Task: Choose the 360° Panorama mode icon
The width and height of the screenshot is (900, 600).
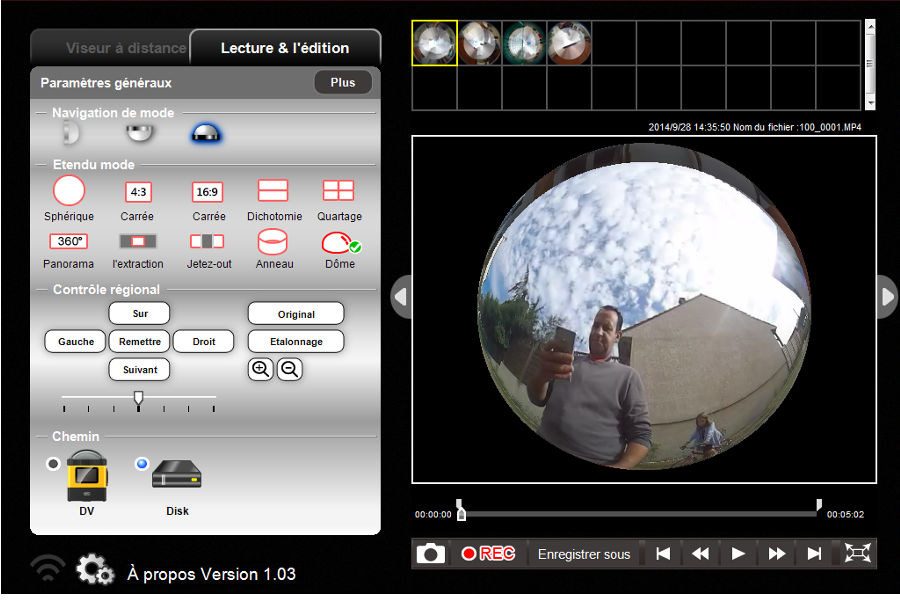Action: (x=68, y=241)
